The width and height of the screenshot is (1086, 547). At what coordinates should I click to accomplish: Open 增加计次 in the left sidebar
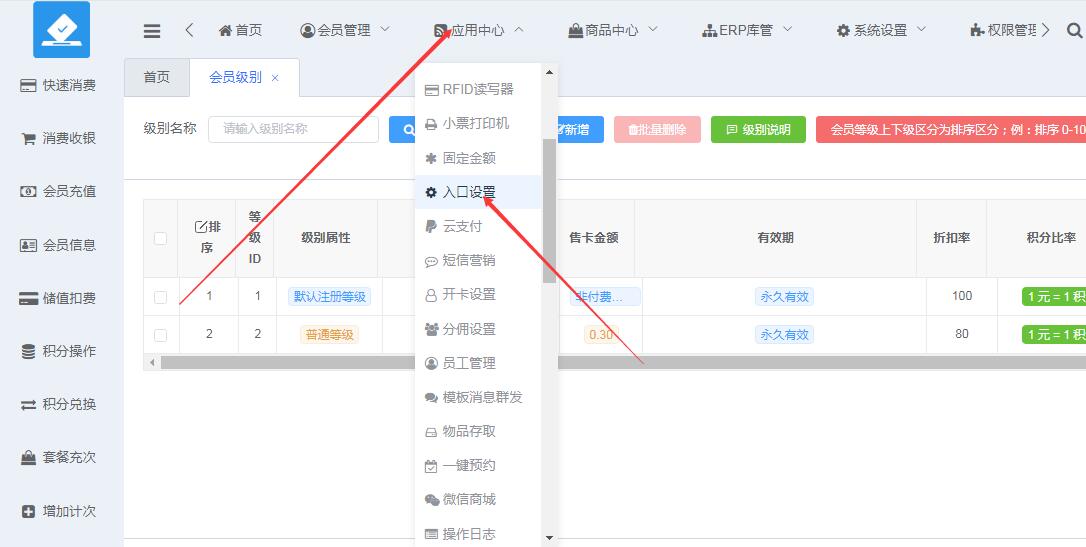pyautogui.click(x=60, y=511)
